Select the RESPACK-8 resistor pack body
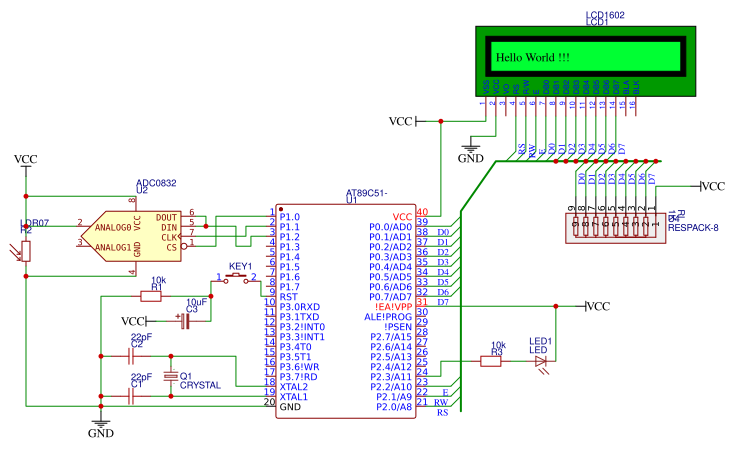This screenshot has height=450, width=736. coord(615,229)
